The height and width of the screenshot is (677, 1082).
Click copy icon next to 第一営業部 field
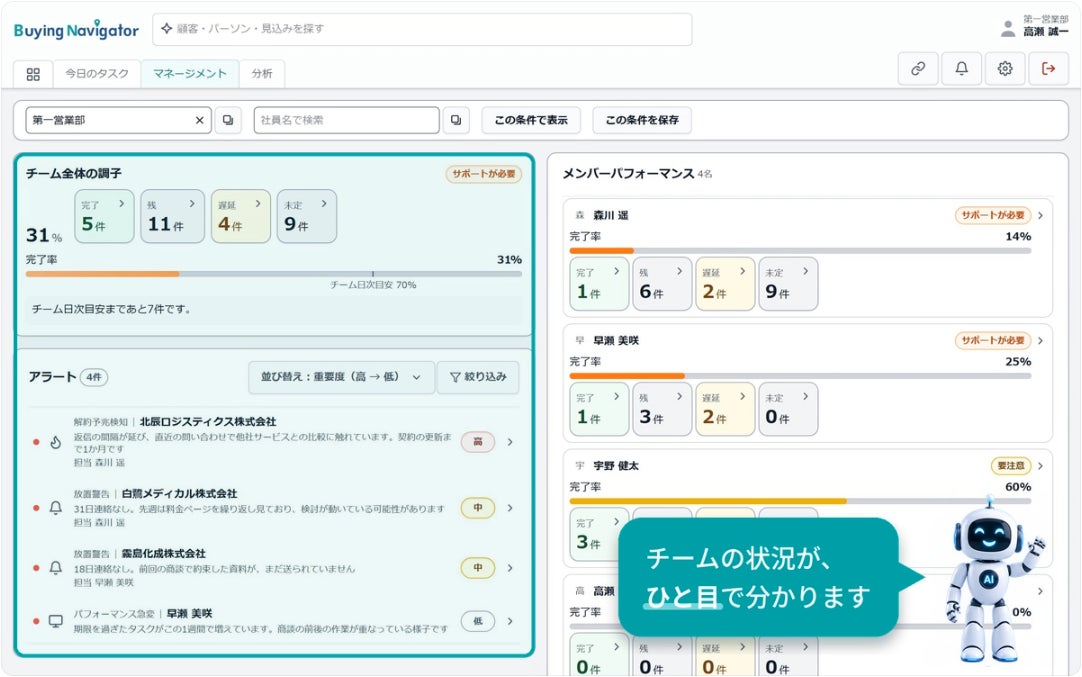click(x=228, y=120)
